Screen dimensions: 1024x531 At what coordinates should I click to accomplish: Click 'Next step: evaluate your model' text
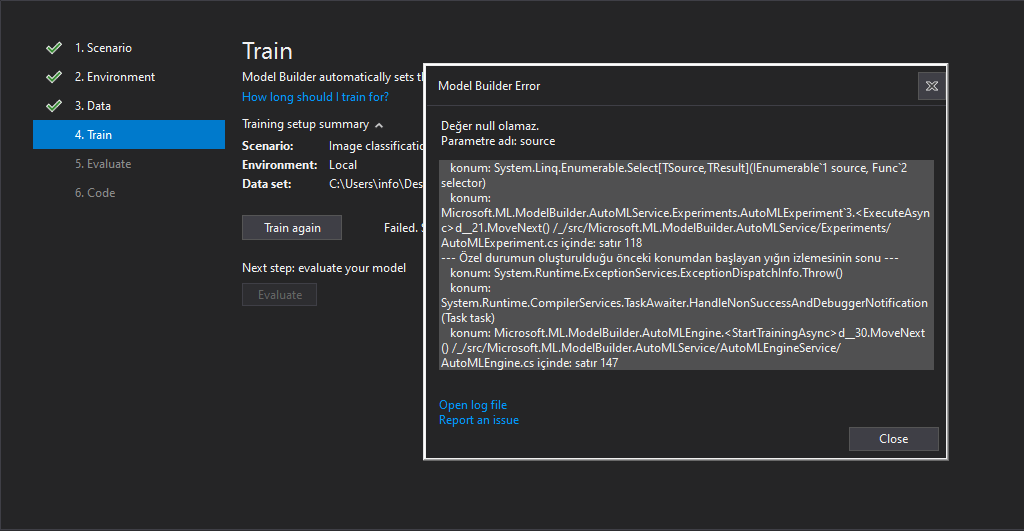pyautogui.click(x=324, y=268)
